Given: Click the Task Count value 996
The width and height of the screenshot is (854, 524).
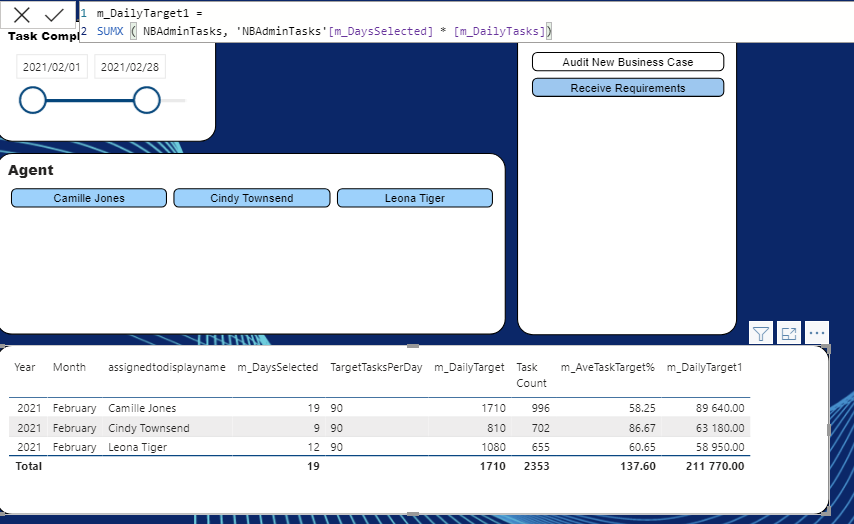Looking at the screenshot, I should pos(541,408).
